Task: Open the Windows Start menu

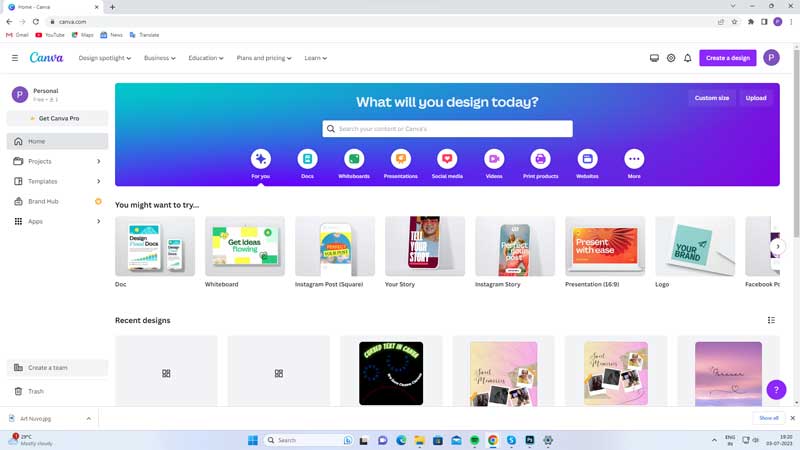Action: coord(253,440)
